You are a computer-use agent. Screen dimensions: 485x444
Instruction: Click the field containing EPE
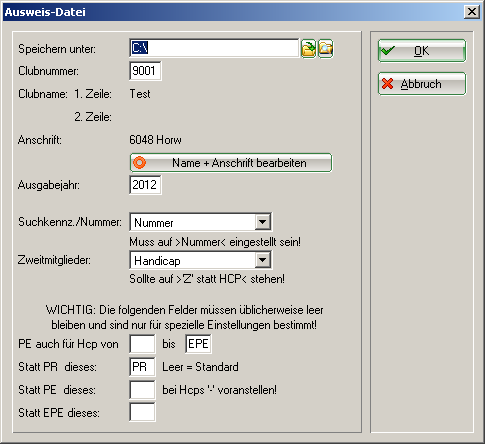(198, 344)
